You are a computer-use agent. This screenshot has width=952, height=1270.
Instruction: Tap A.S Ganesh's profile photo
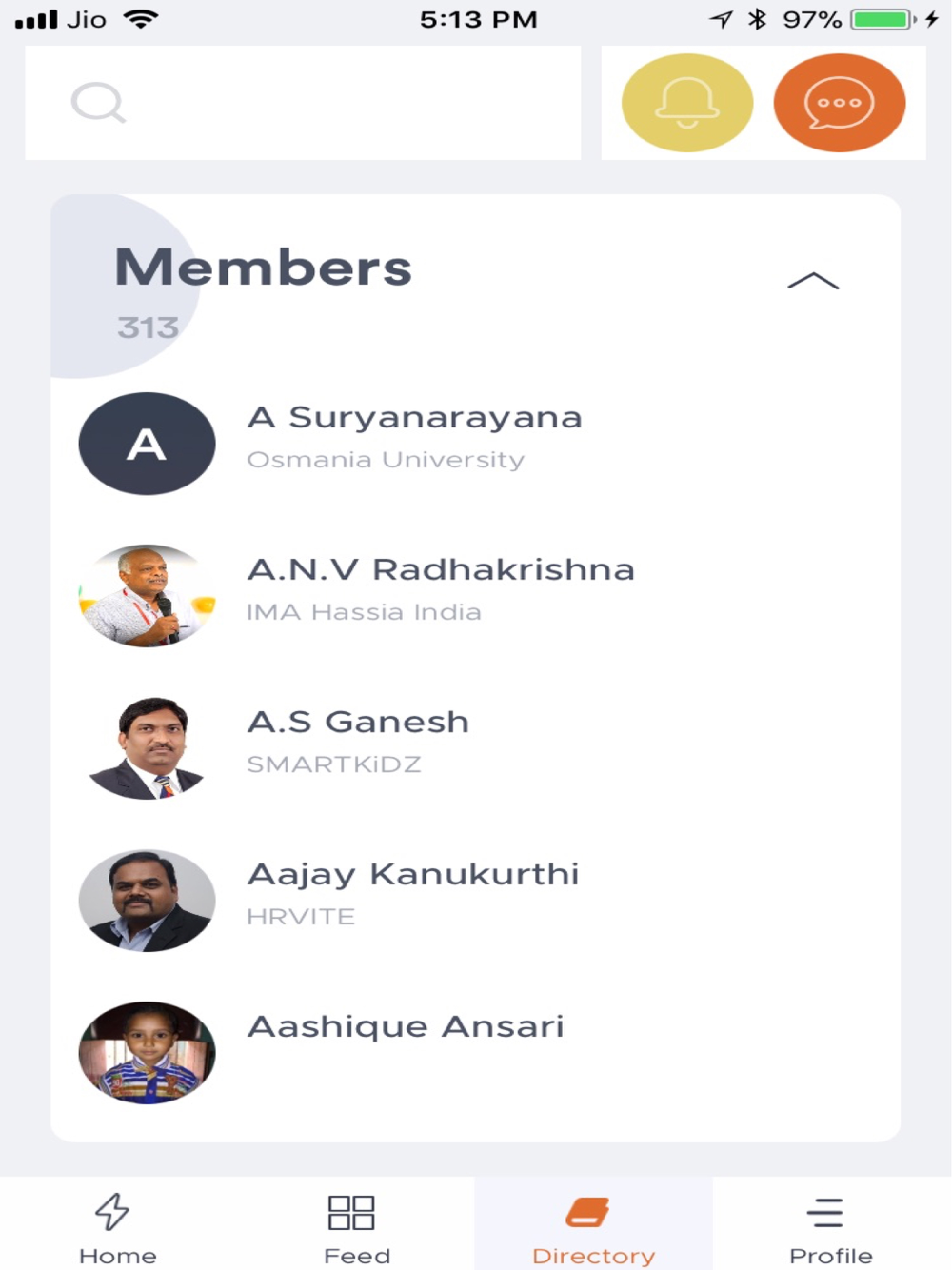pos(147,748)
